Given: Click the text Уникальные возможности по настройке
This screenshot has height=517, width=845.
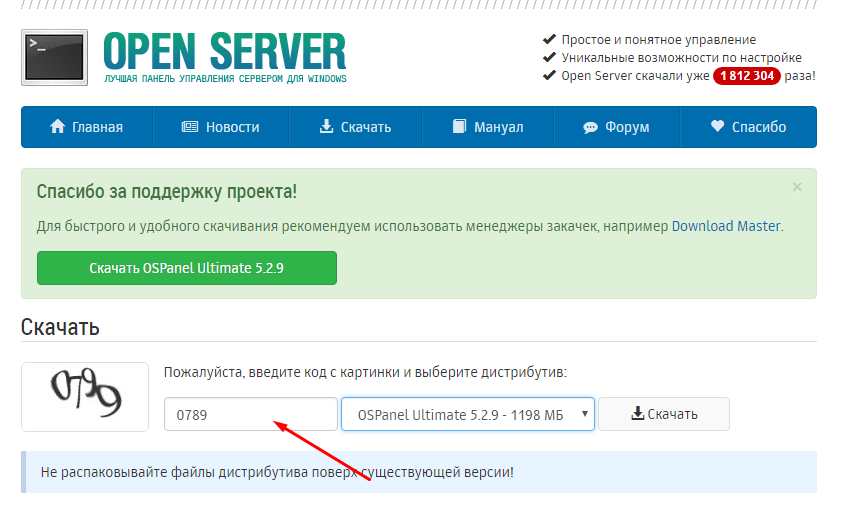Looking at the screenshot, I should (x=682, y=58).
